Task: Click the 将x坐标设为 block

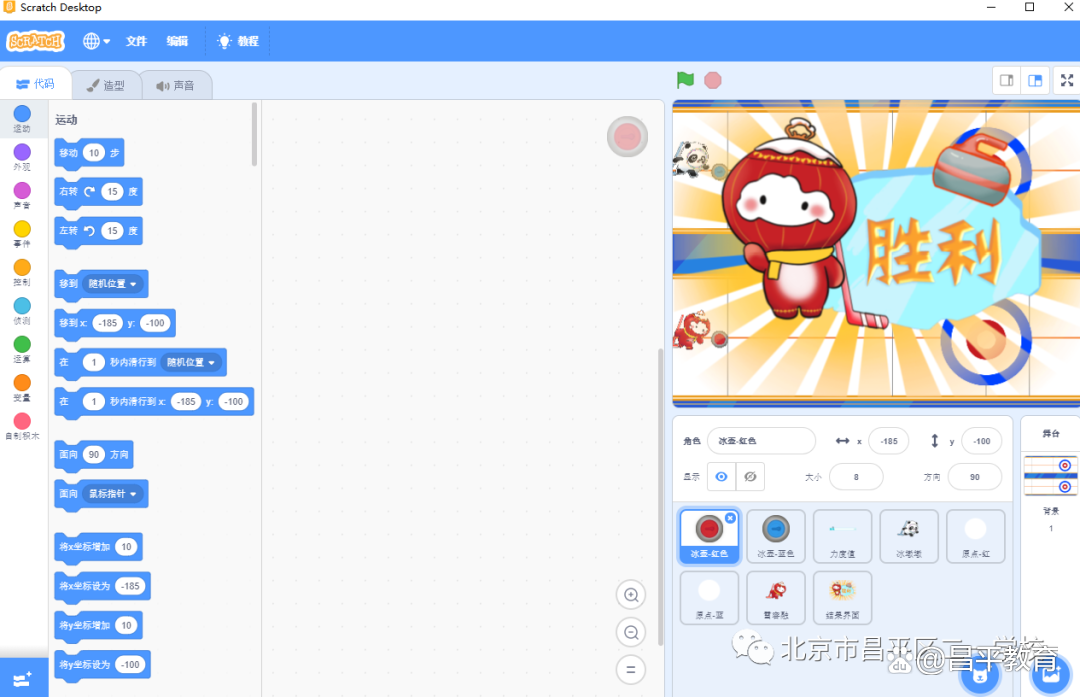Action: pyautogui.click(x=103, y=587)
